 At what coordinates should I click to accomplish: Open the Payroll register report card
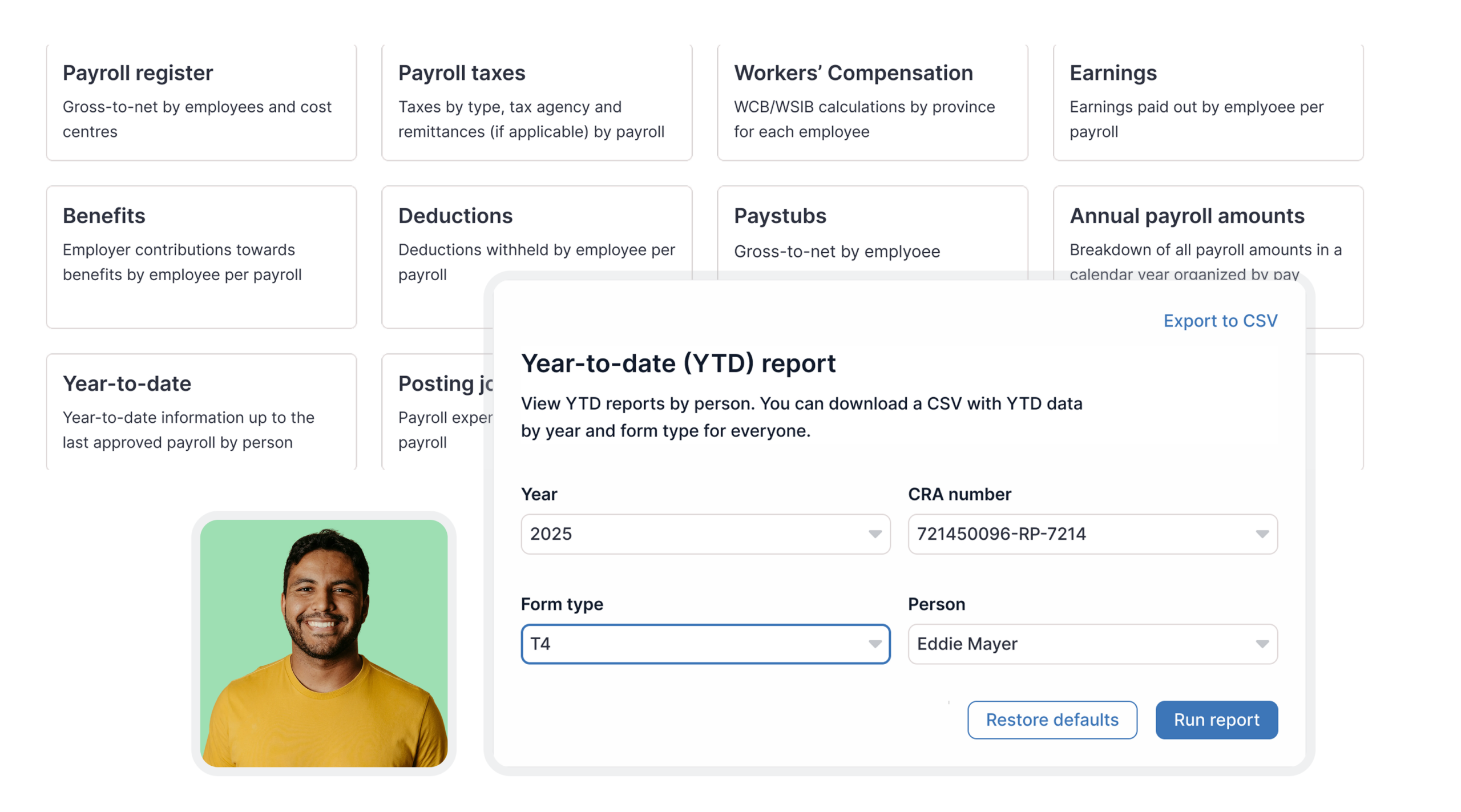[200, 103]
